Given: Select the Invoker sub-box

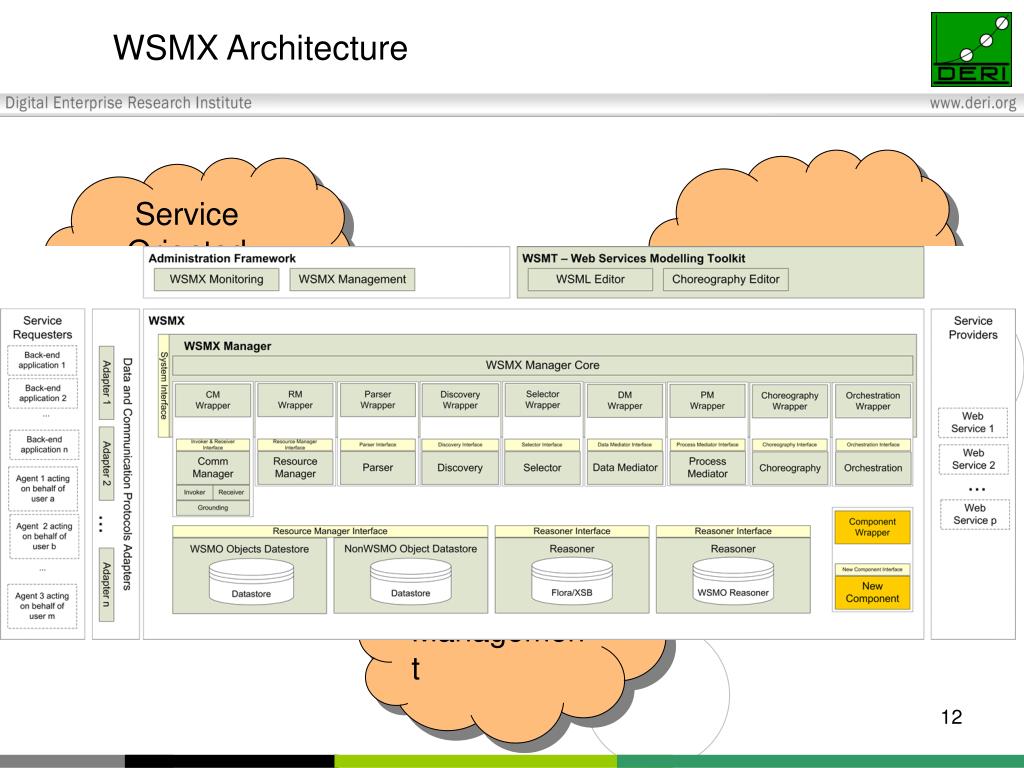Looking at the screenshot, I should point(195,492).
